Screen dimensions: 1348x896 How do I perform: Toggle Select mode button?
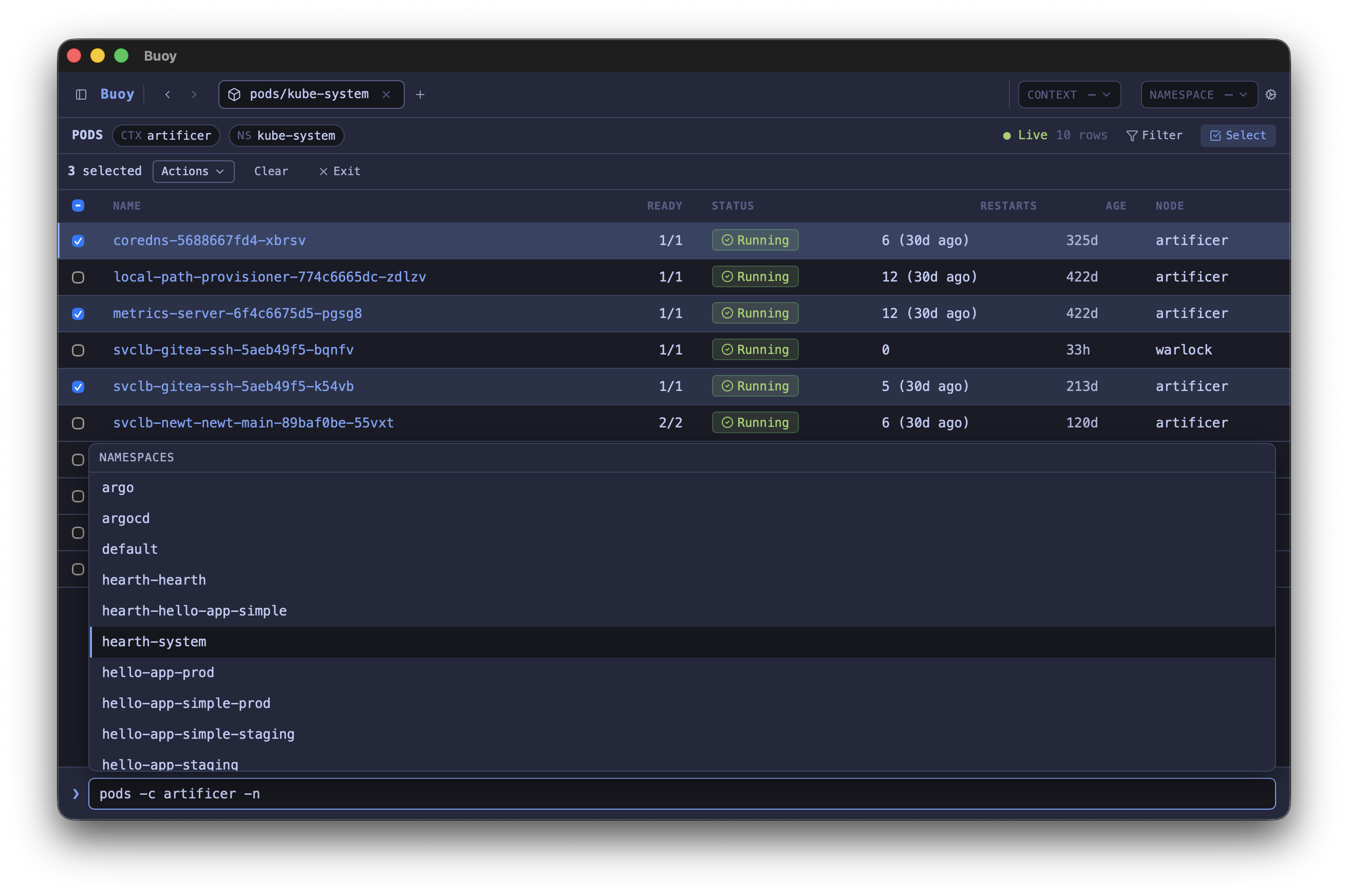(1237, 136)
